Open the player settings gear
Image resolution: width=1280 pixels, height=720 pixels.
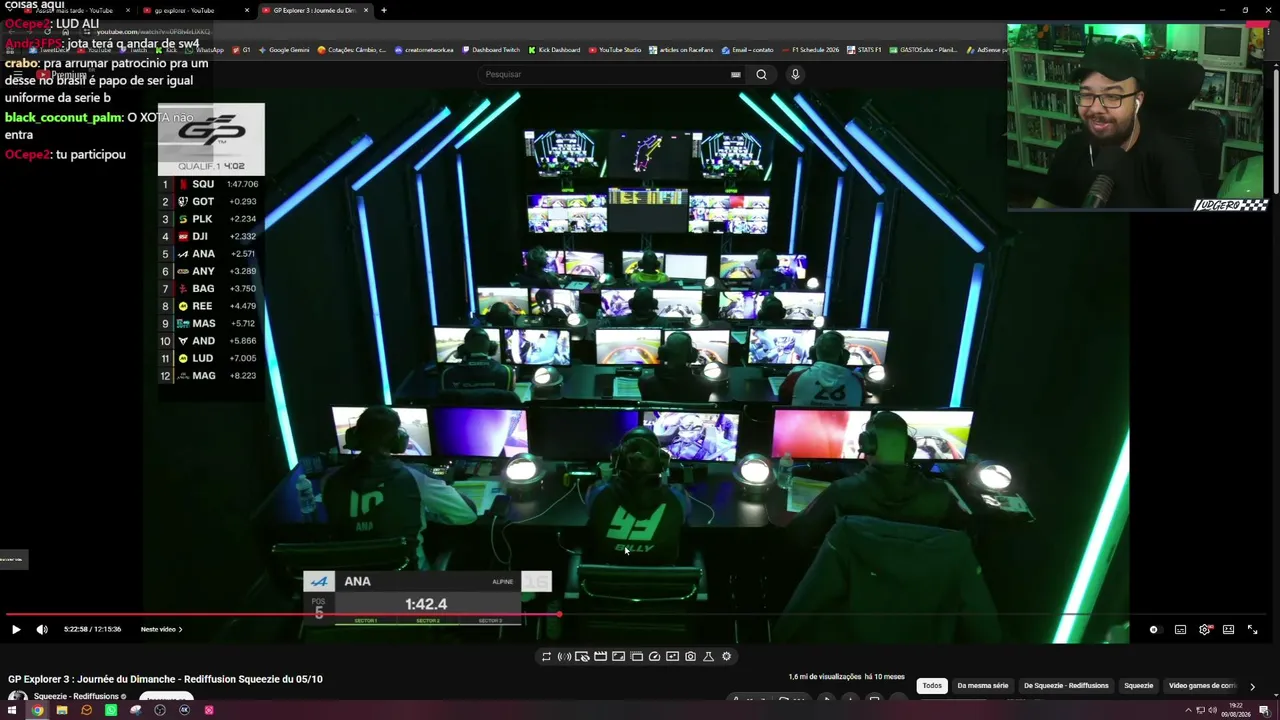coord(1204,629)
